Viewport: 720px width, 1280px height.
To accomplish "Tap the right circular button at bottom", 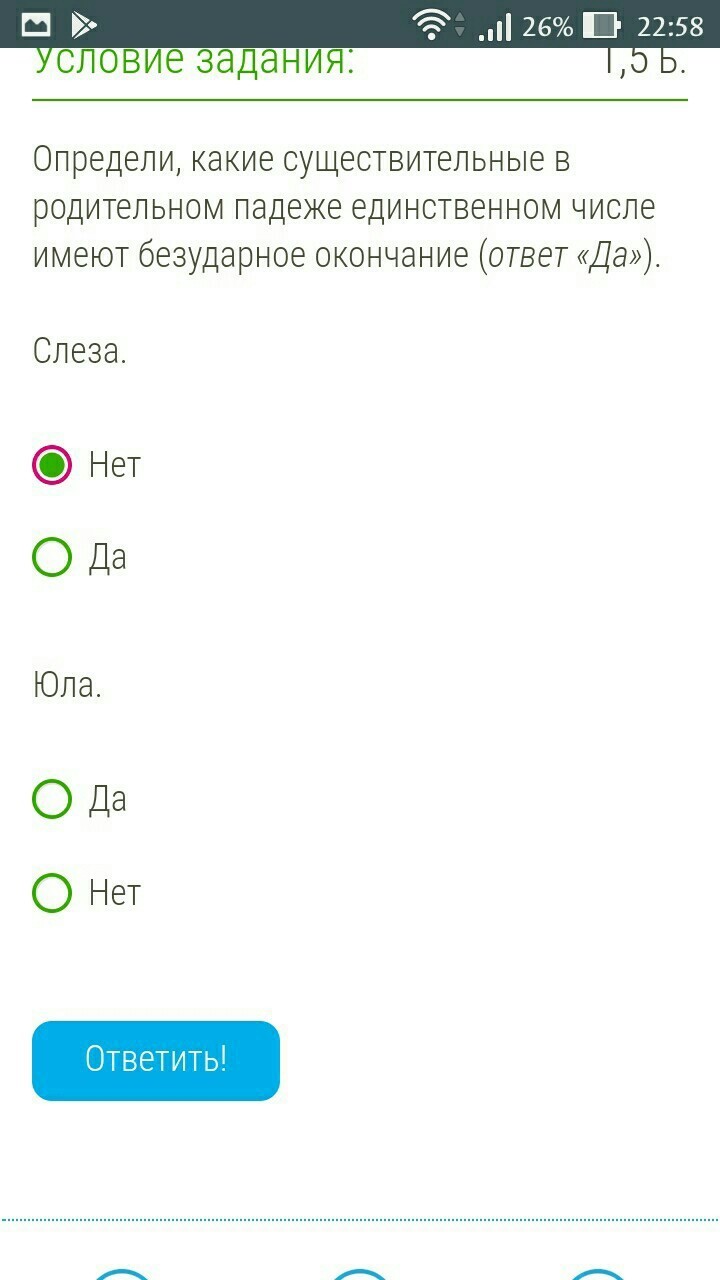I will (x=598, y=1272).
